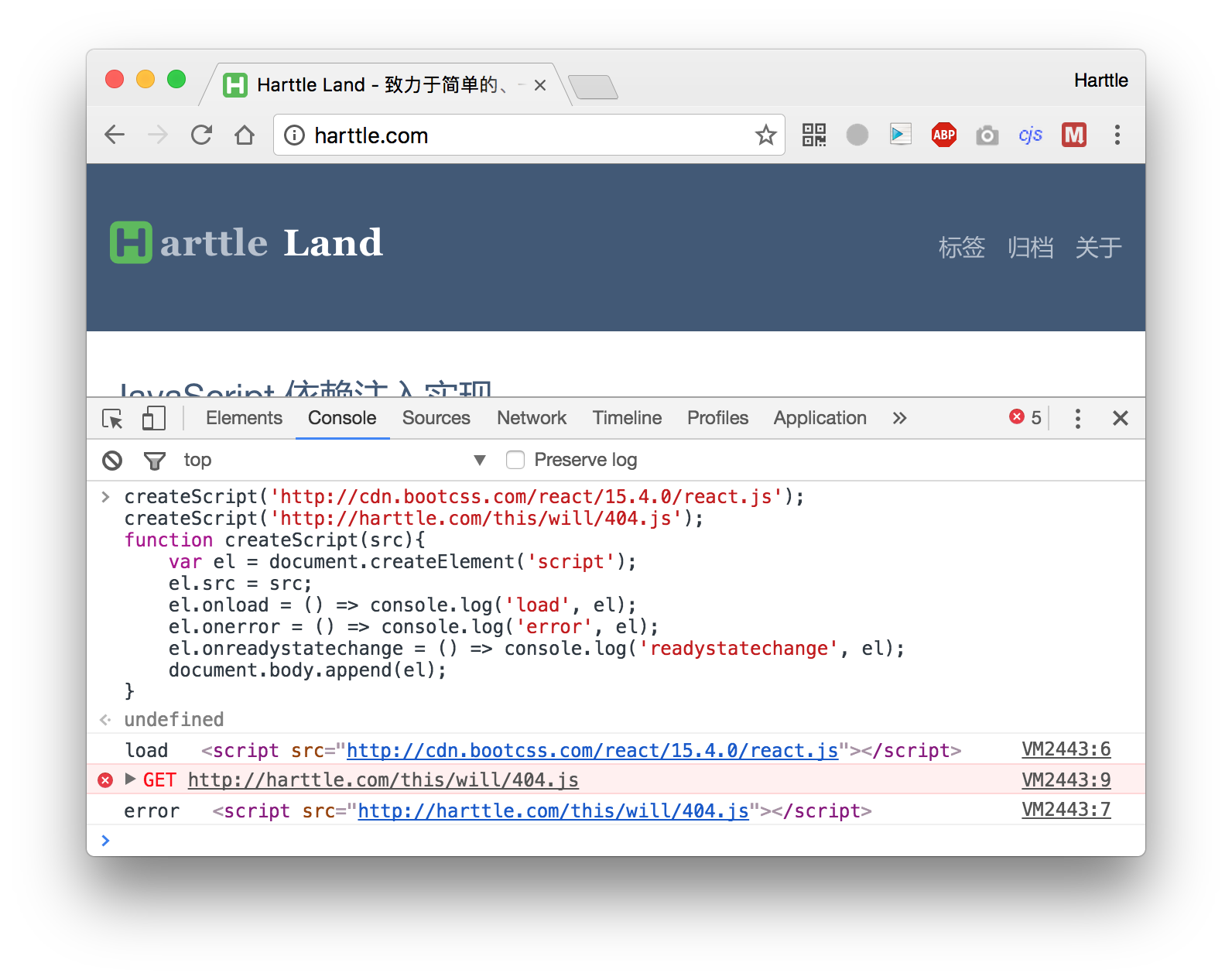Image resolution: width=1232 pixels, height=980 pixels.
Task: Click the red error count indicator
Action: coord(1025,417)
